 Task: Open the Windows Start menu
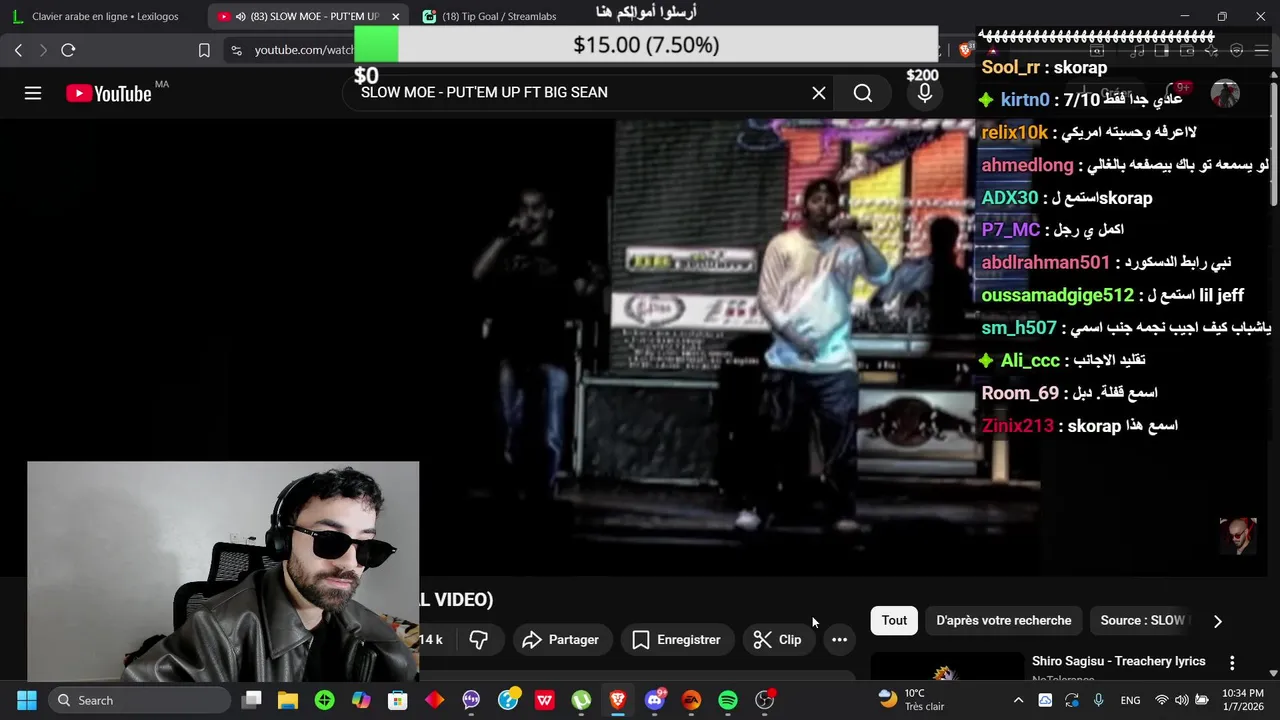(x=27, y=700)
